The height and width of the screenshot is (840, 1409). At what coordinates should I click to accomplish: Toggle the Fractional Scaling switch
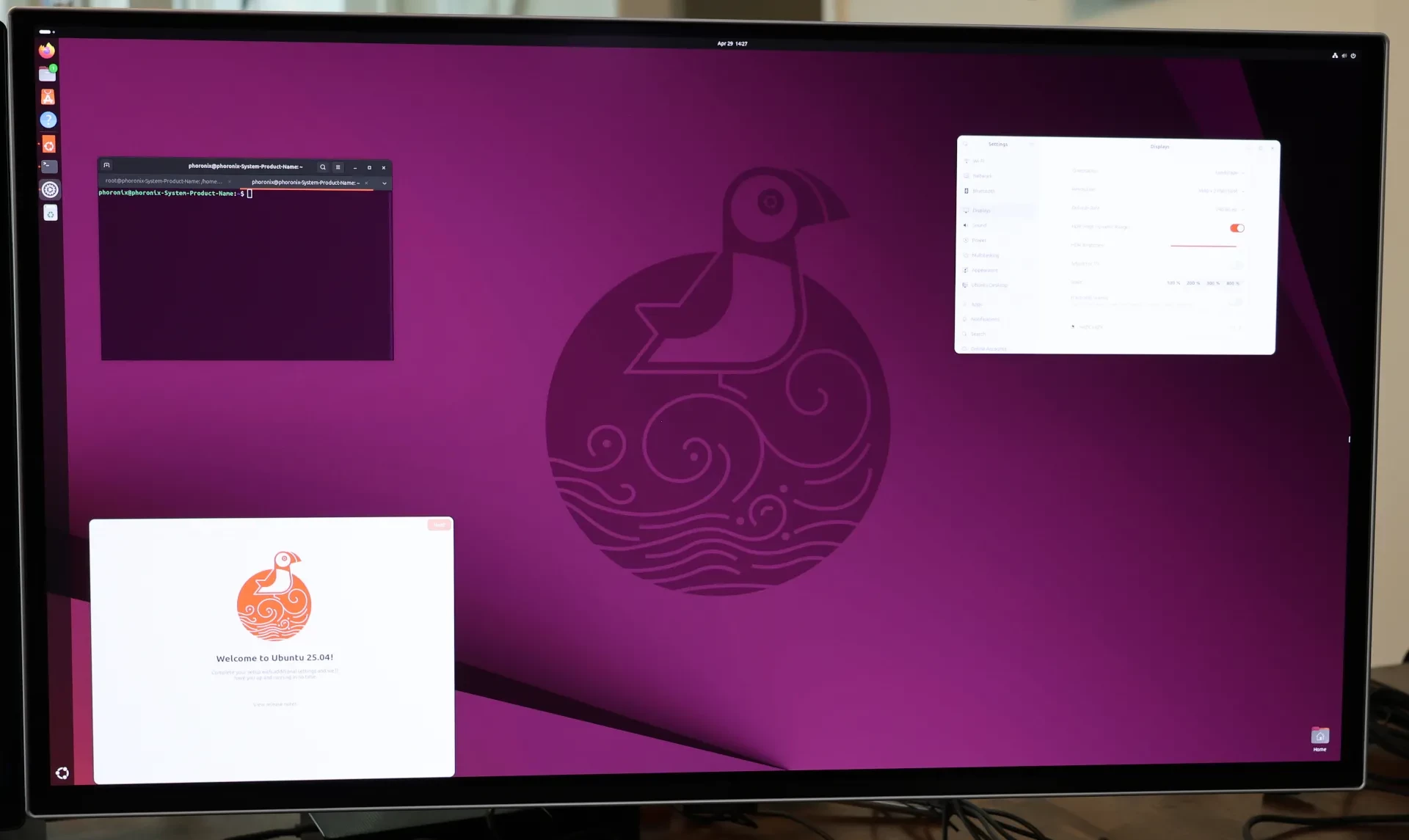pyautogui.click(x=1236, y=302)
